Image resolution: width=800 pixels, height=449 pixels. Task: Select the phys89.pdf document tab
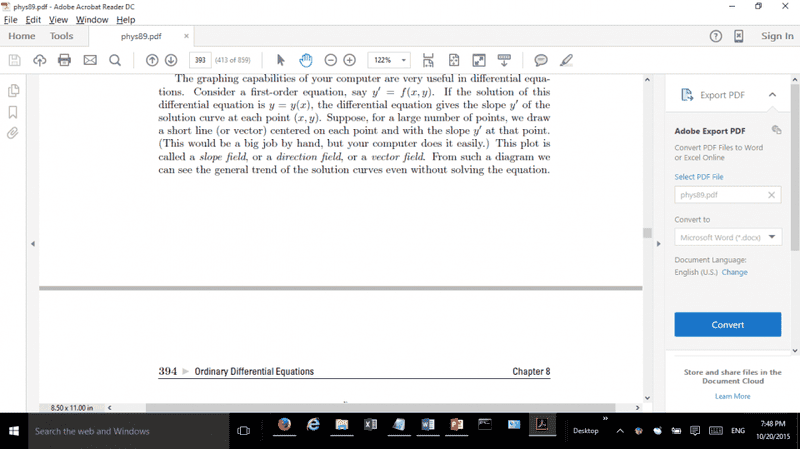(x=141, y=36)
